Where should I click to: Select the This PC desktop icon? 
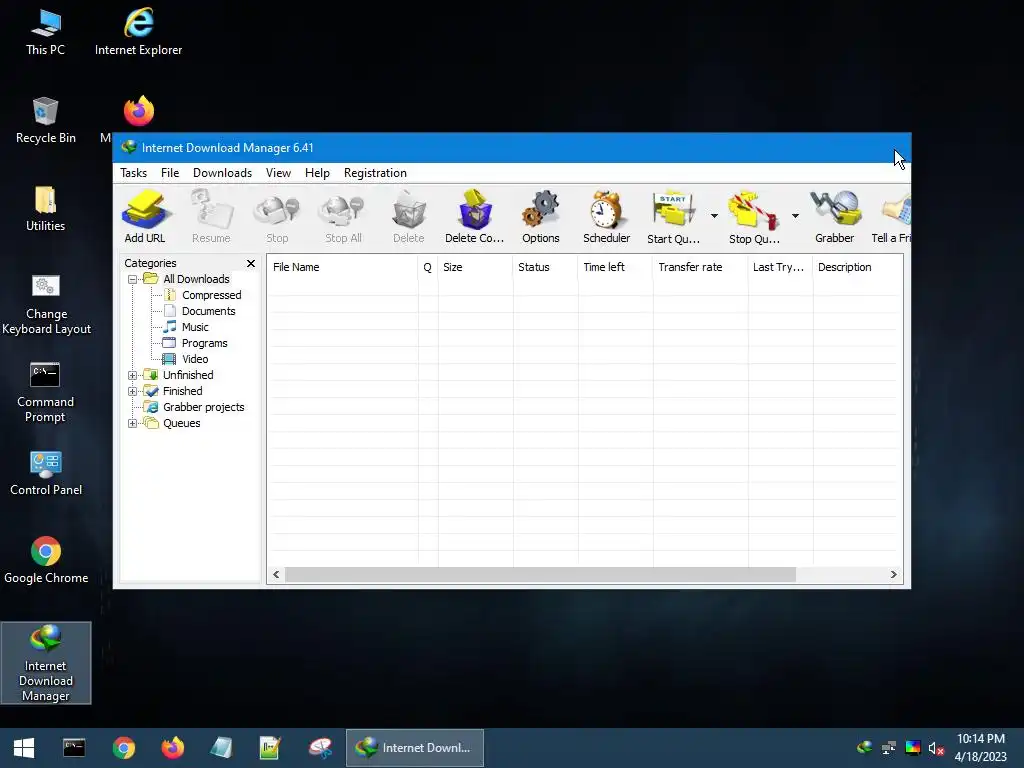point(45,33)
